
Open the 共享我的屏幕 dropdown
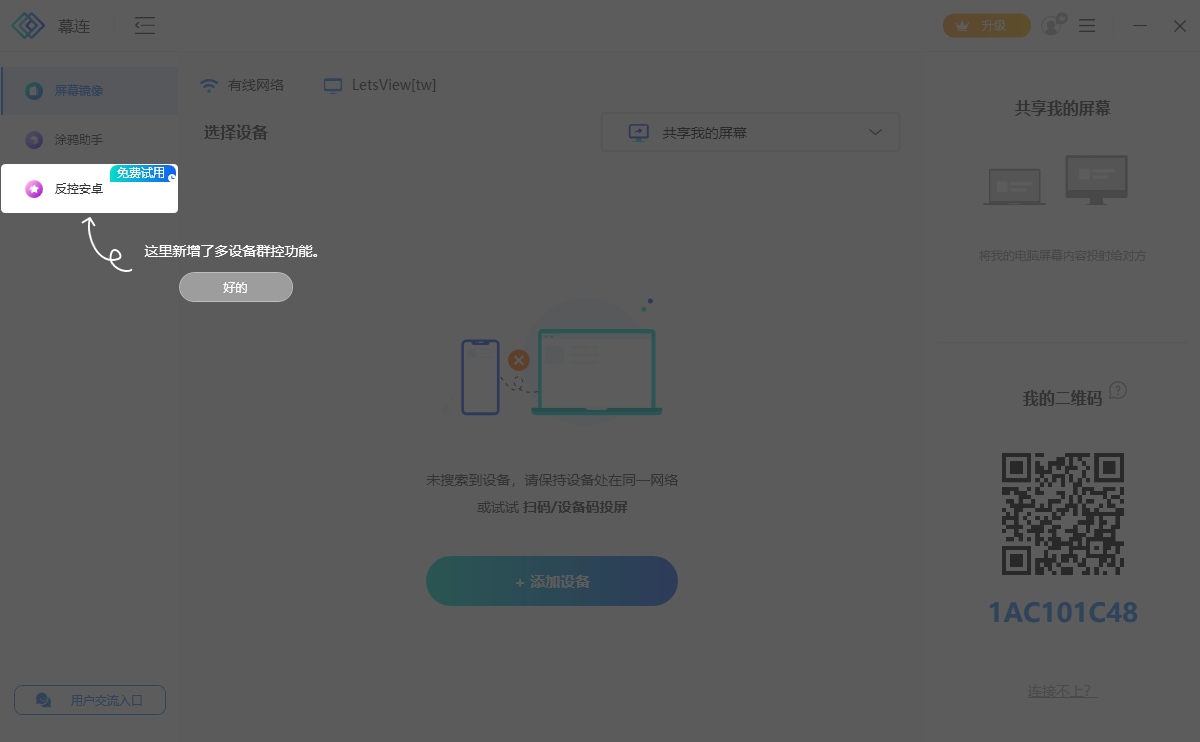coord(751,132)
